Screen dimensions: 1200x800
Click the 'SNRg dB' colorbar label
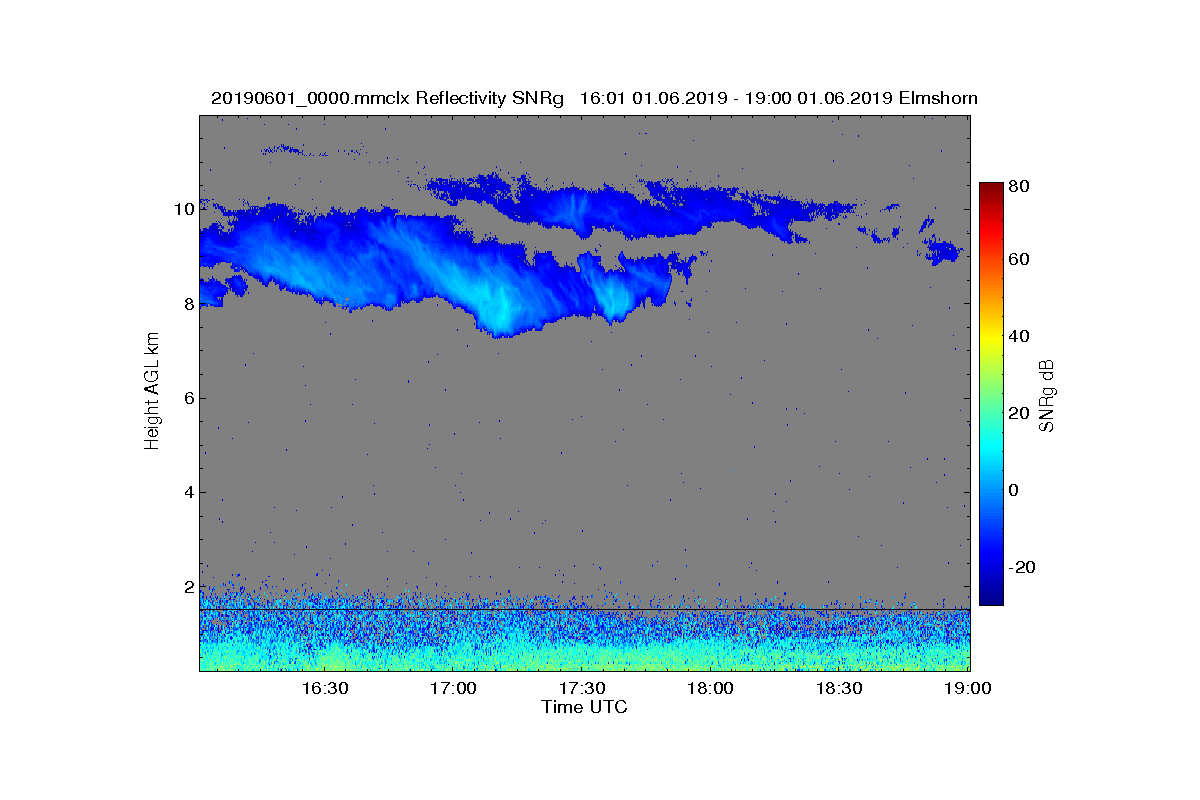(x=1047, y=396)
